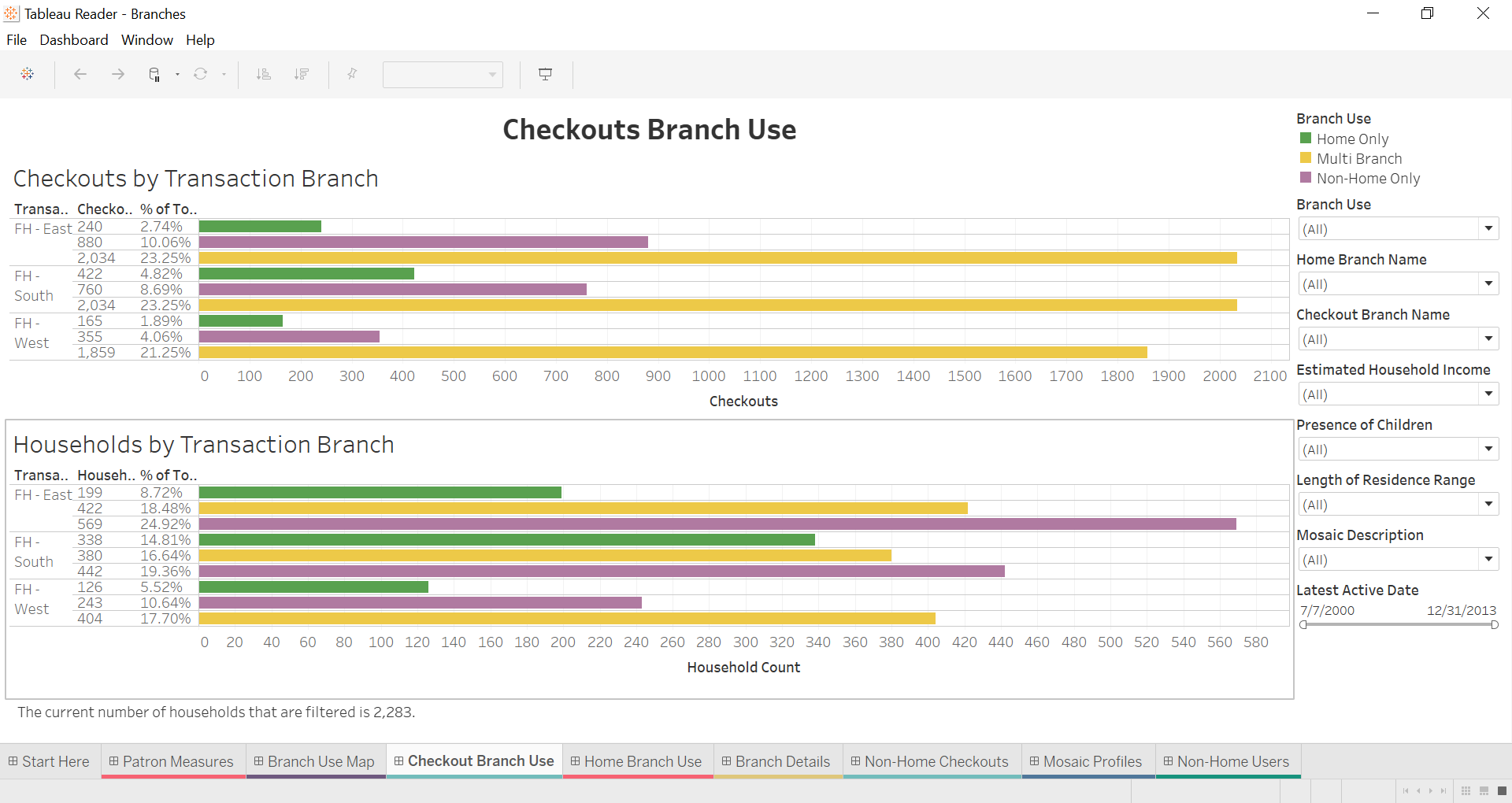This screenshot has height=803, width=1512.
Task: Show sheet sorter grid view icon
Action: 1466,791
